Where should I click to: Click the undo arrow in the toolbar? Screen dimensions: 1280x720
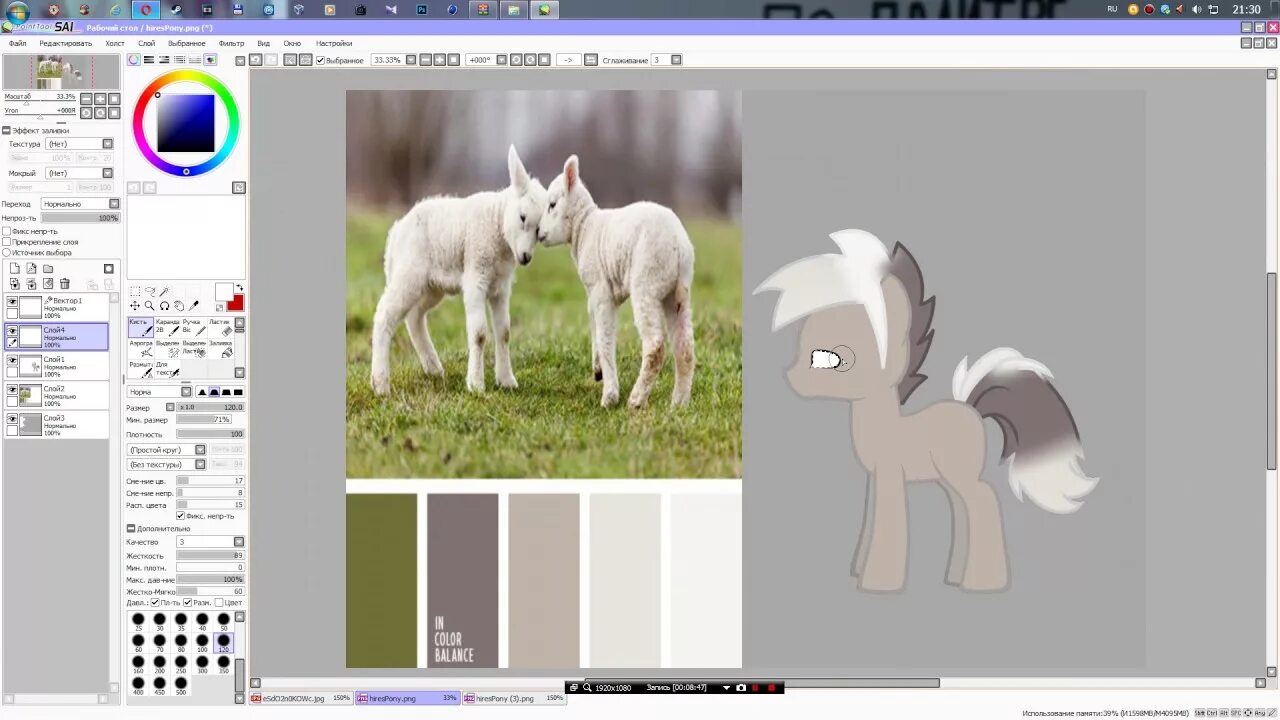click(x=256, y=60)
